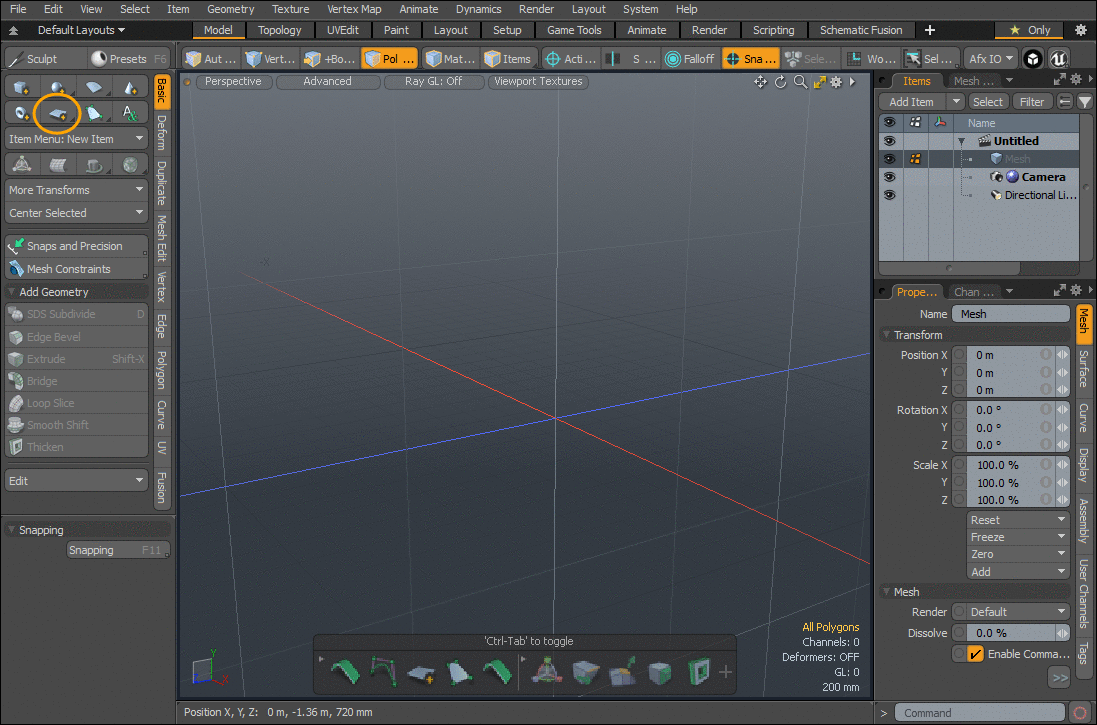This screenshot has height=725, width=1097.
Task: Switch to the UVEdit layout tab
Action: (x=342, y=30)
